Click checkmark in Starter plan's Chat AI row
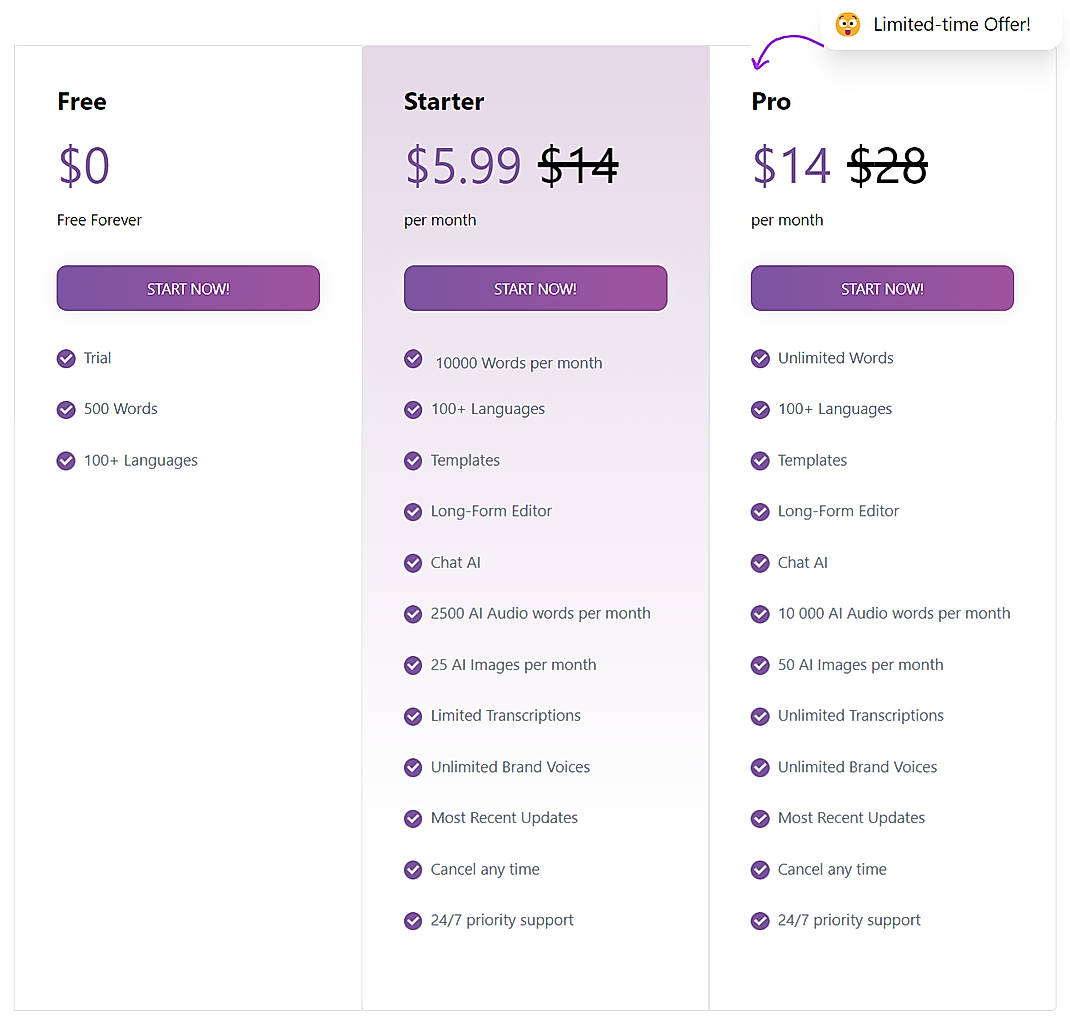 (413, 563)
